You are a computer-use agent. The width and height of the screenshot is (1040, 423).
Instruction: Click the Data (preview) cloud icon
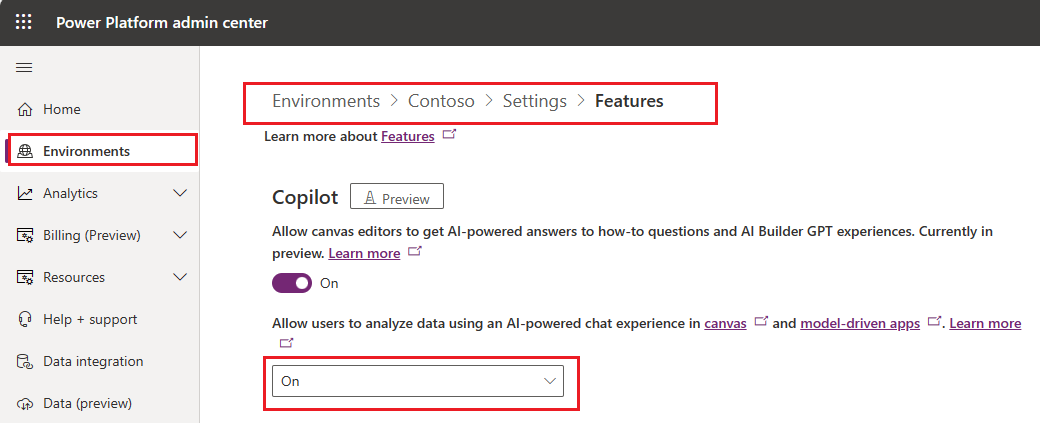pos(26,403)
